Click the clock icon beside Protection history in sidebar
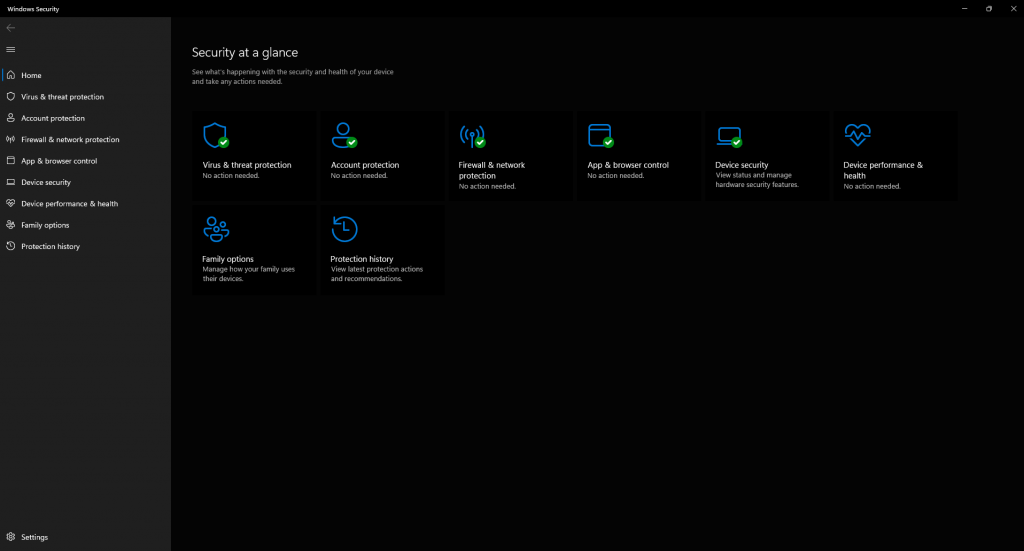This screenshot has height=551, width=1024. tap(10, 246)
